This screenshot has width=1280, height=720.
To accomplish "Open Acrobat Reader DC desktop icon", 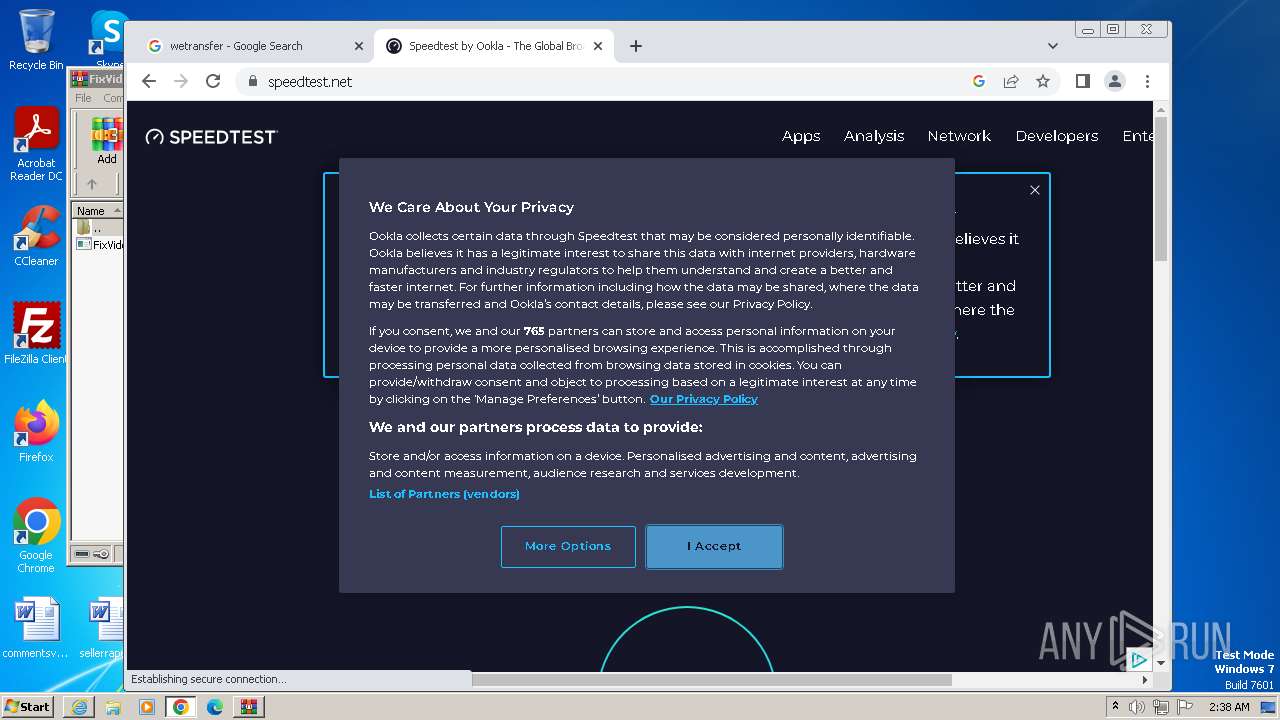I will click(x=36, y=145).
